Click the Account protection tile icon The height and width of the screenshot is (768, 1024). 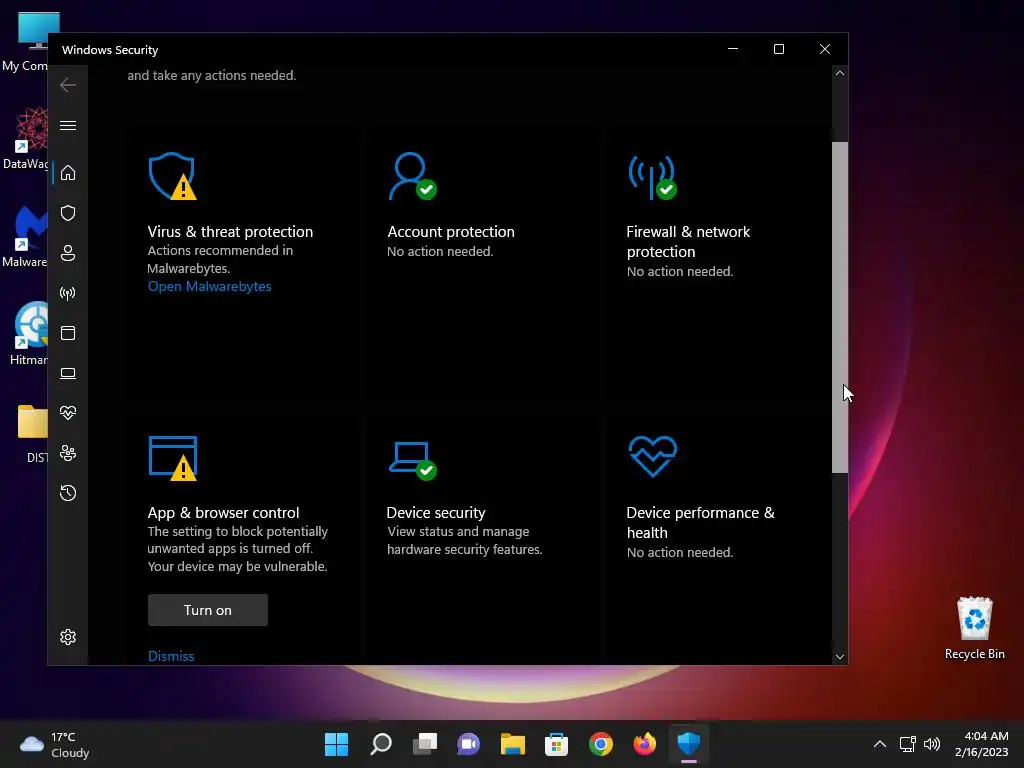click(412, 176)
